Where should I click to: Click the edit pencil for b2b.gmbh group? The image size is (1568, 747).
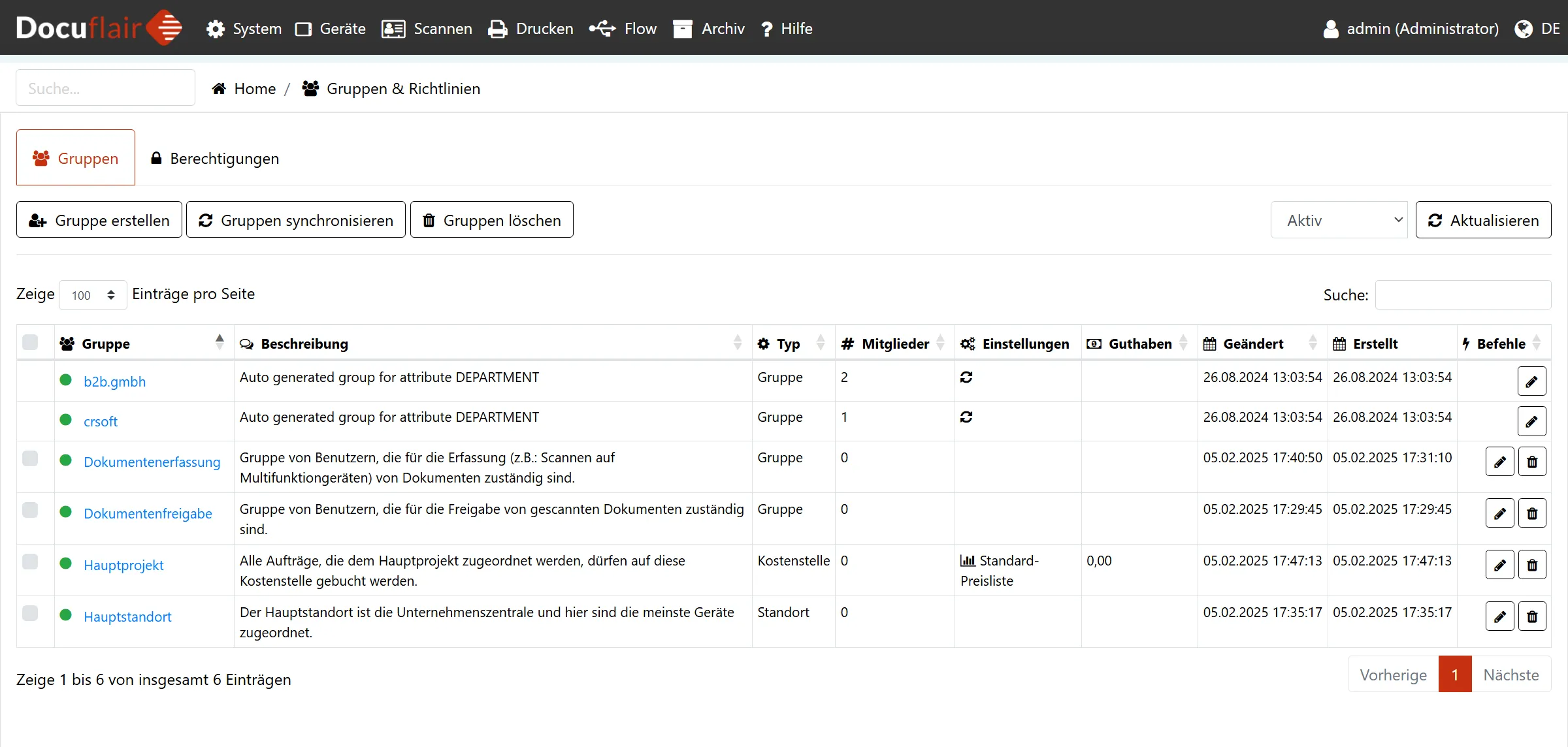click(x=1531, y=382)
